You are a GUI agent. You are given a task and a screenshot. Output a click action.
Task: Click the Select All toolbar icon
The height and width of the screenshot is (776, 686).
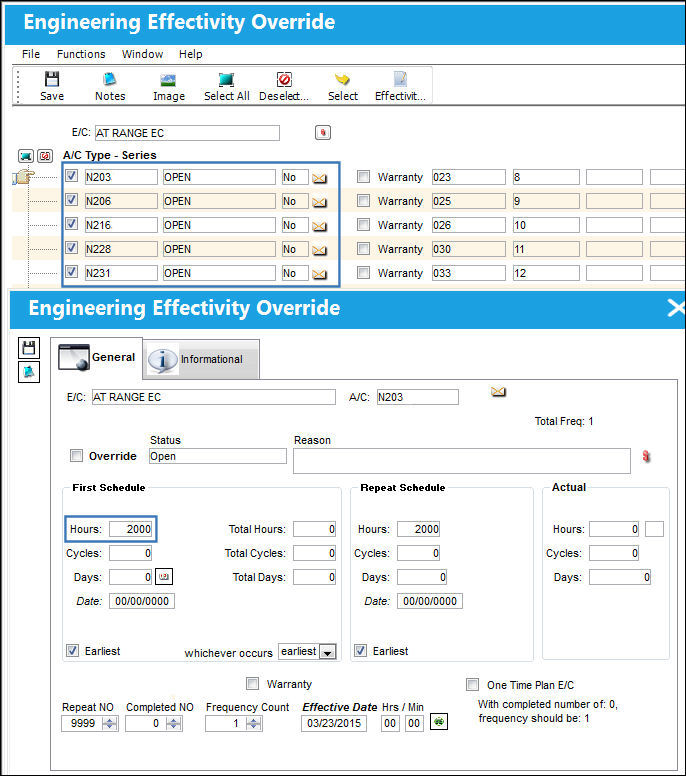[x=227, y=86]
